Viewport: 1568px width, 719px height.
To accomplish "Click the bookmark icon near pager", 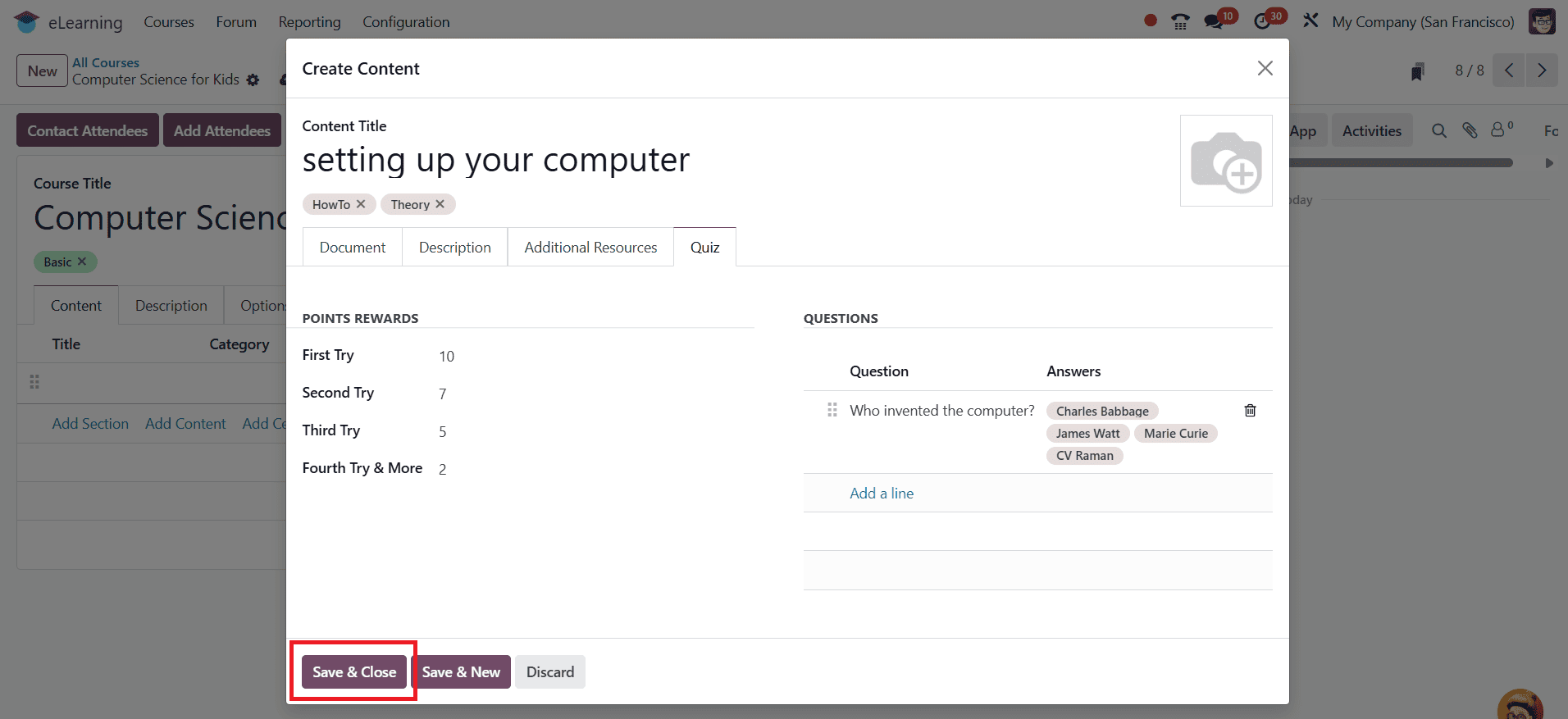I will 1417,71.
